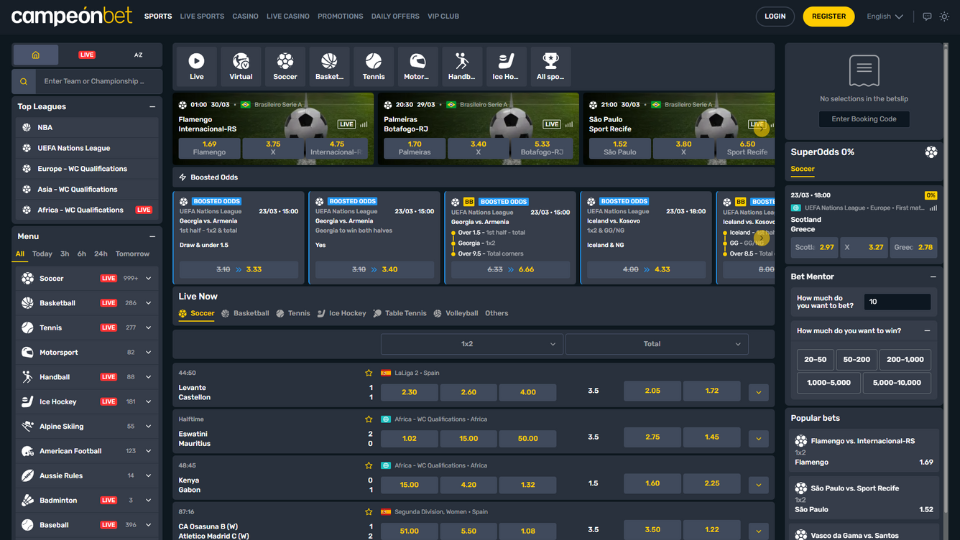Image resolution: width=960 pixels, height=540 pixels.
Task: Switch sidebar to the LIVE tab
Action: (86, 55)
